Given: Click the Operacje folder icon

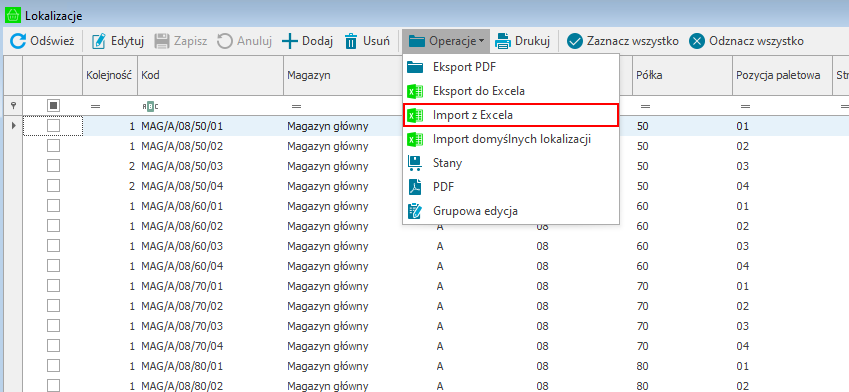Looking at the screenshot, I should pos(416,41).
